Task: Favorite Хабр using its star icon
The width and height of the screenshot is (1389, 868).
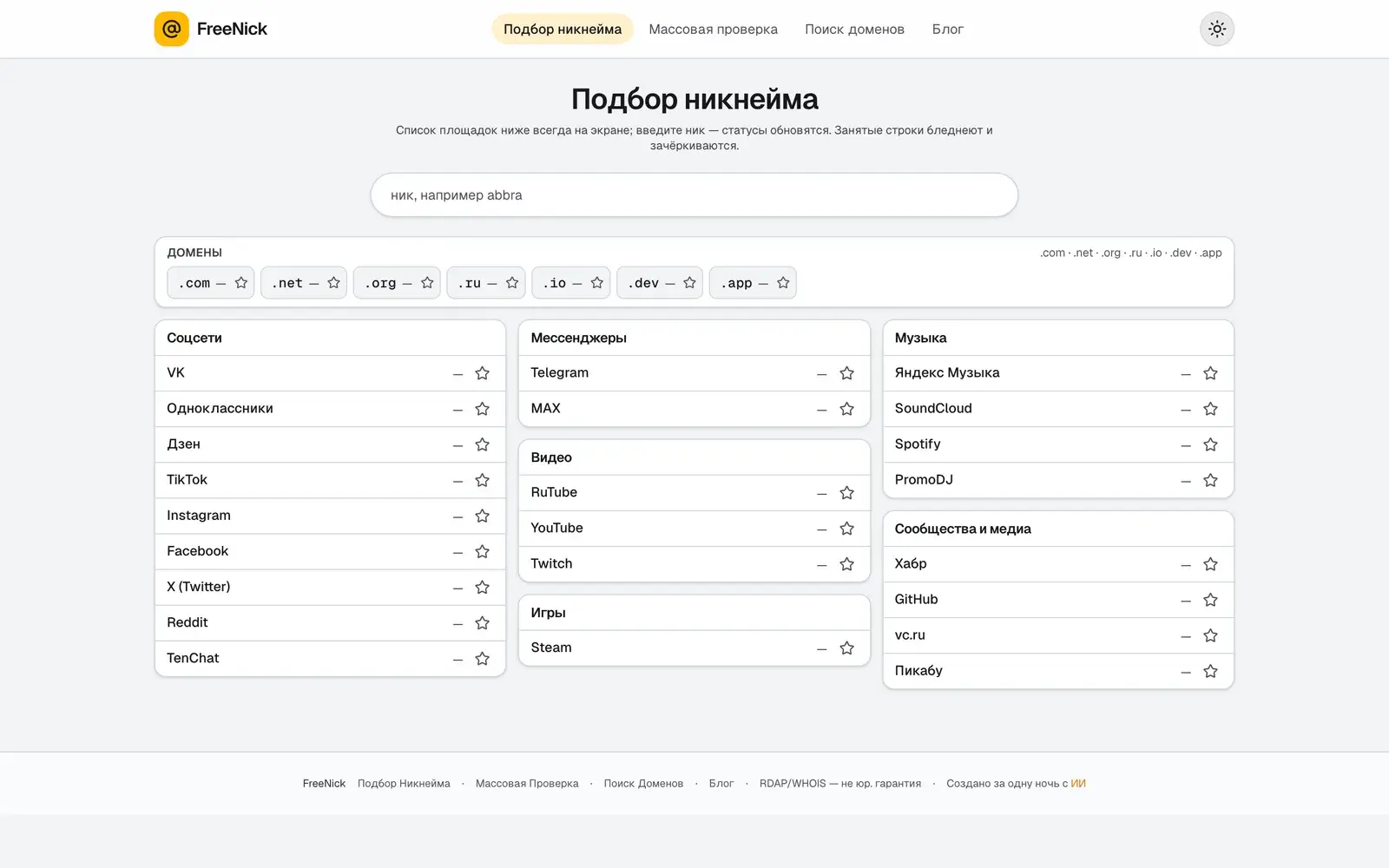Action: (1211, 564)
